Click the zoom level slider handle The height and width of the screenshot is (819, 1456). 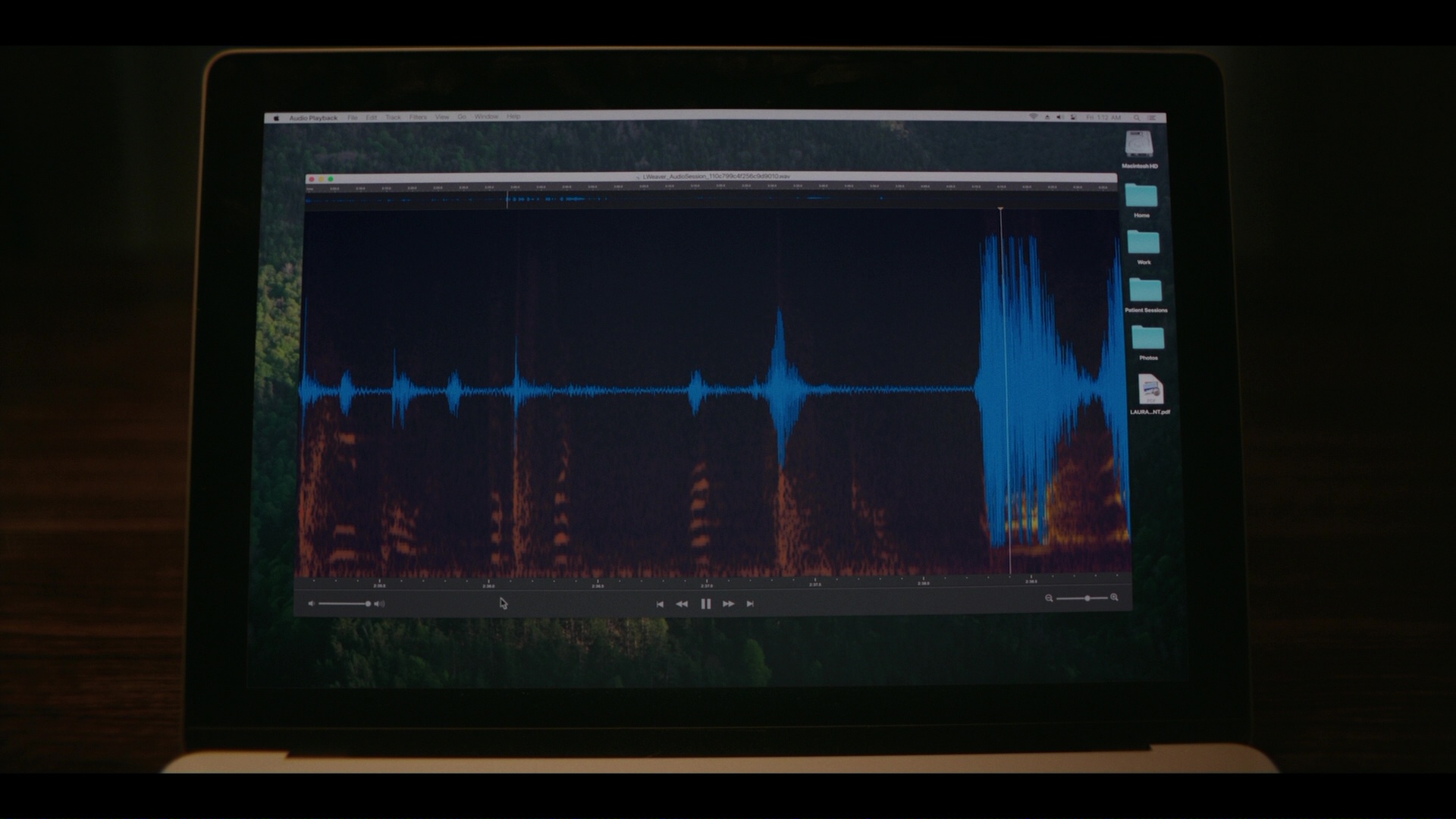[1087, 598]
